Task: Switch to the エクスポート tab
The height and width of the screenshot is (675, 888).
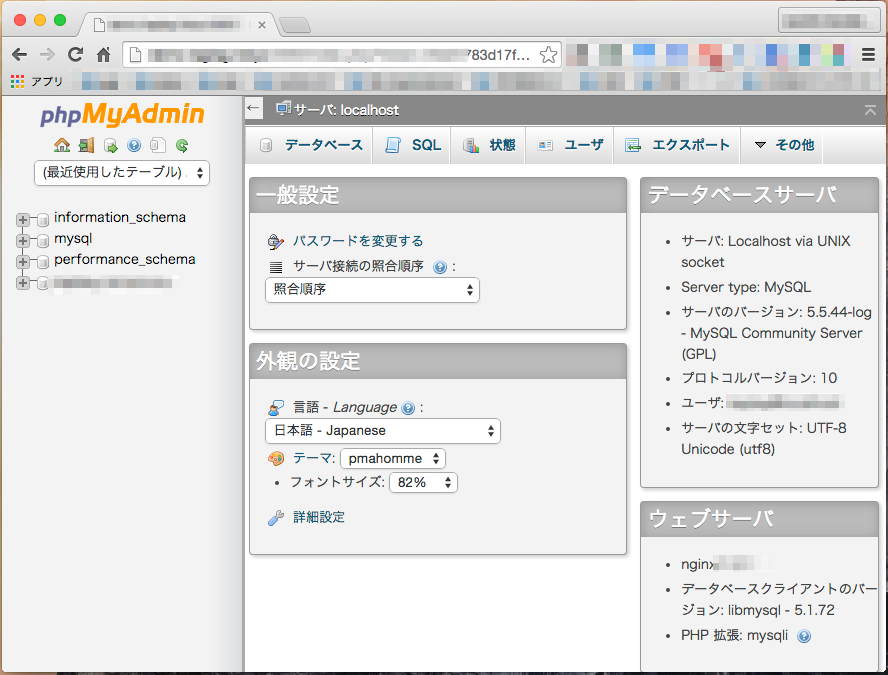Action: tap(677, 146)
